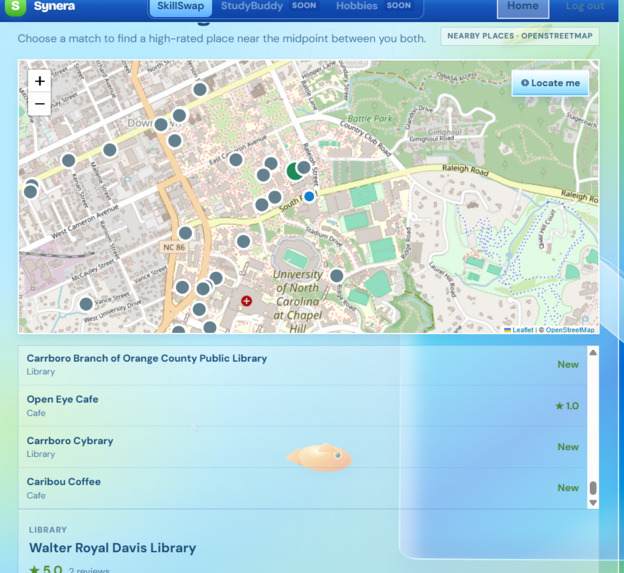624x573 pixels.
Task: Click the places list scroll-up arrow
Action: point(593,352)
